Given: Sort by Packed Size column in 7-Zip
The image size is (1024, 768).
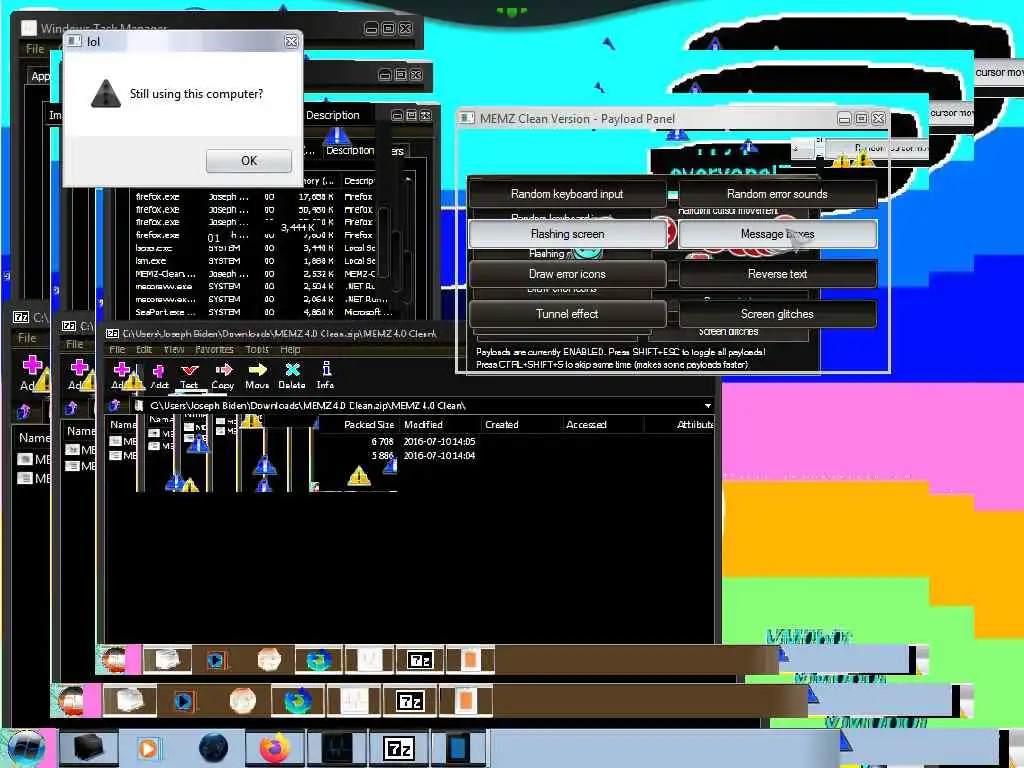Looking at the screenshot, I should click(368, 424).
